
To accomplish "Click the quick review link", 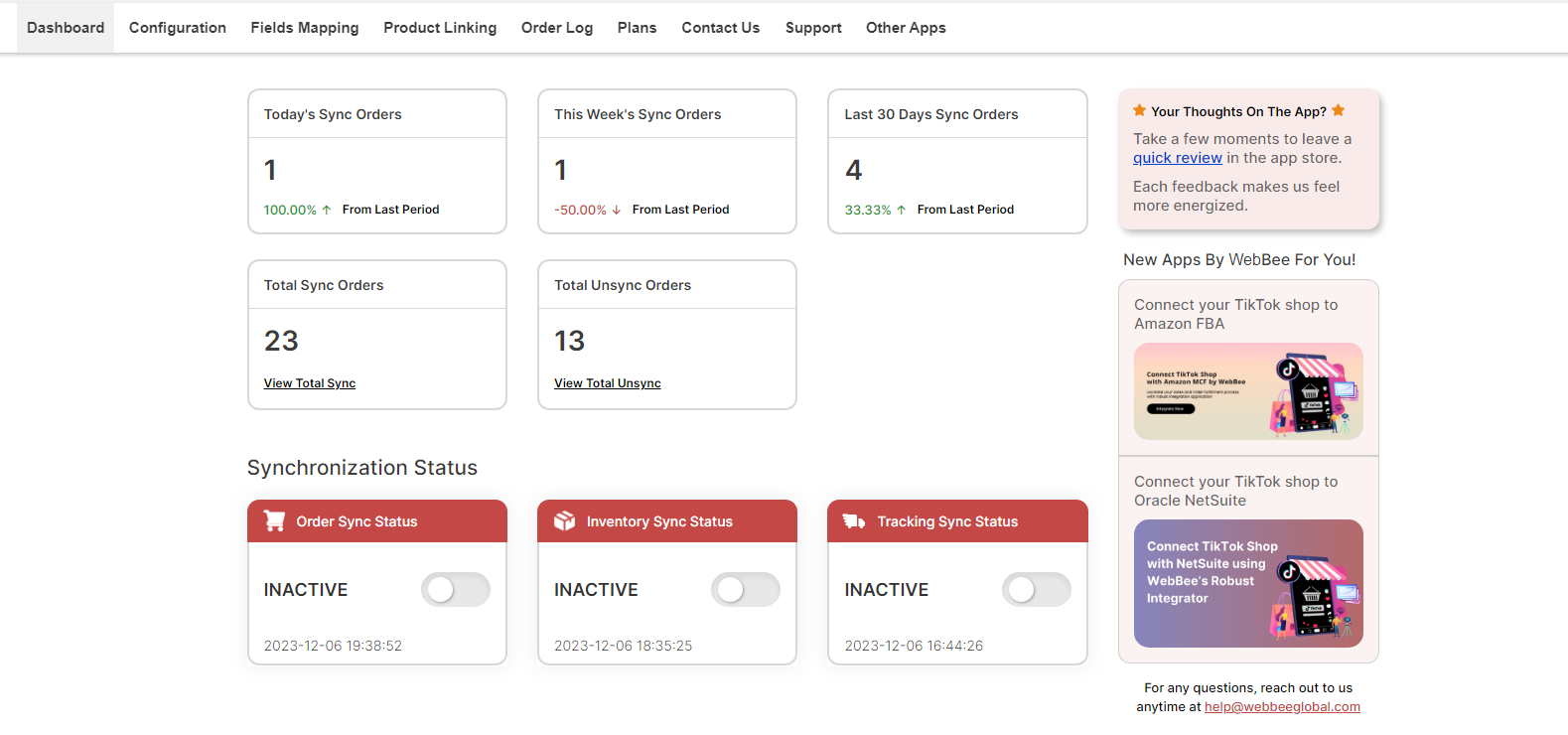I will 1178,158.
